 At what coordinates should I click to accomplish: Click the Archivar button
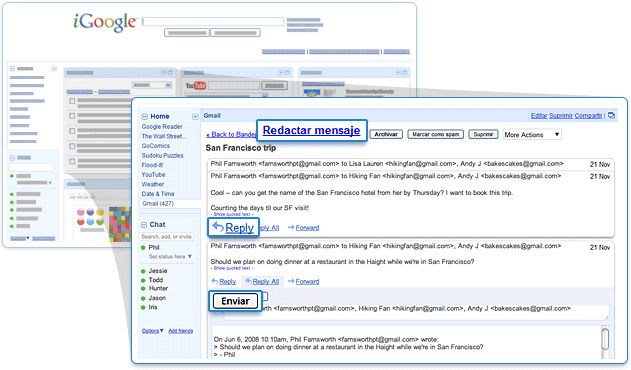point(386,134)
